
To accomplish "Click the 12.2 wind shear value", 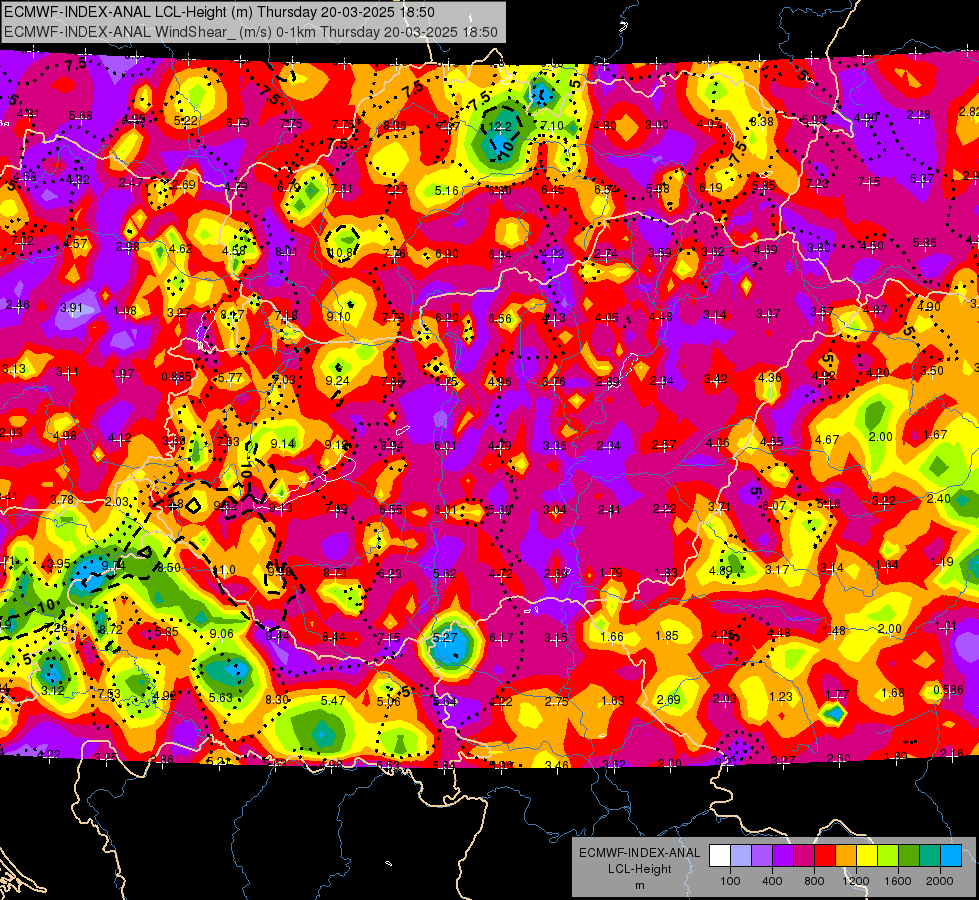I will coord(500,127).
